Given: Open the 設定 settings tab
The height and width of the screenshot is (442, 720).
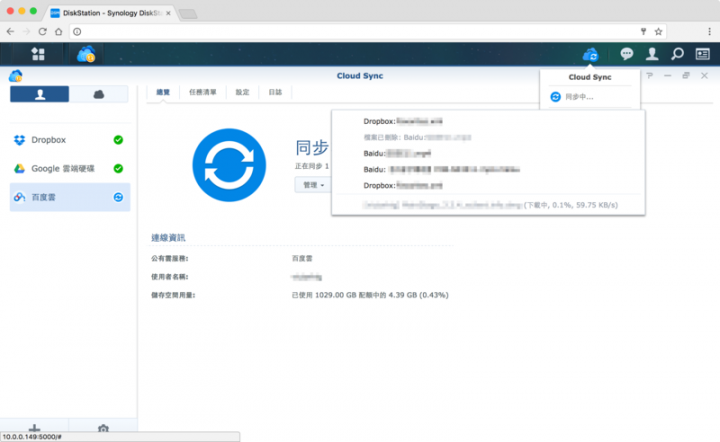Looking at the screenshot, I should coord(242,92).
